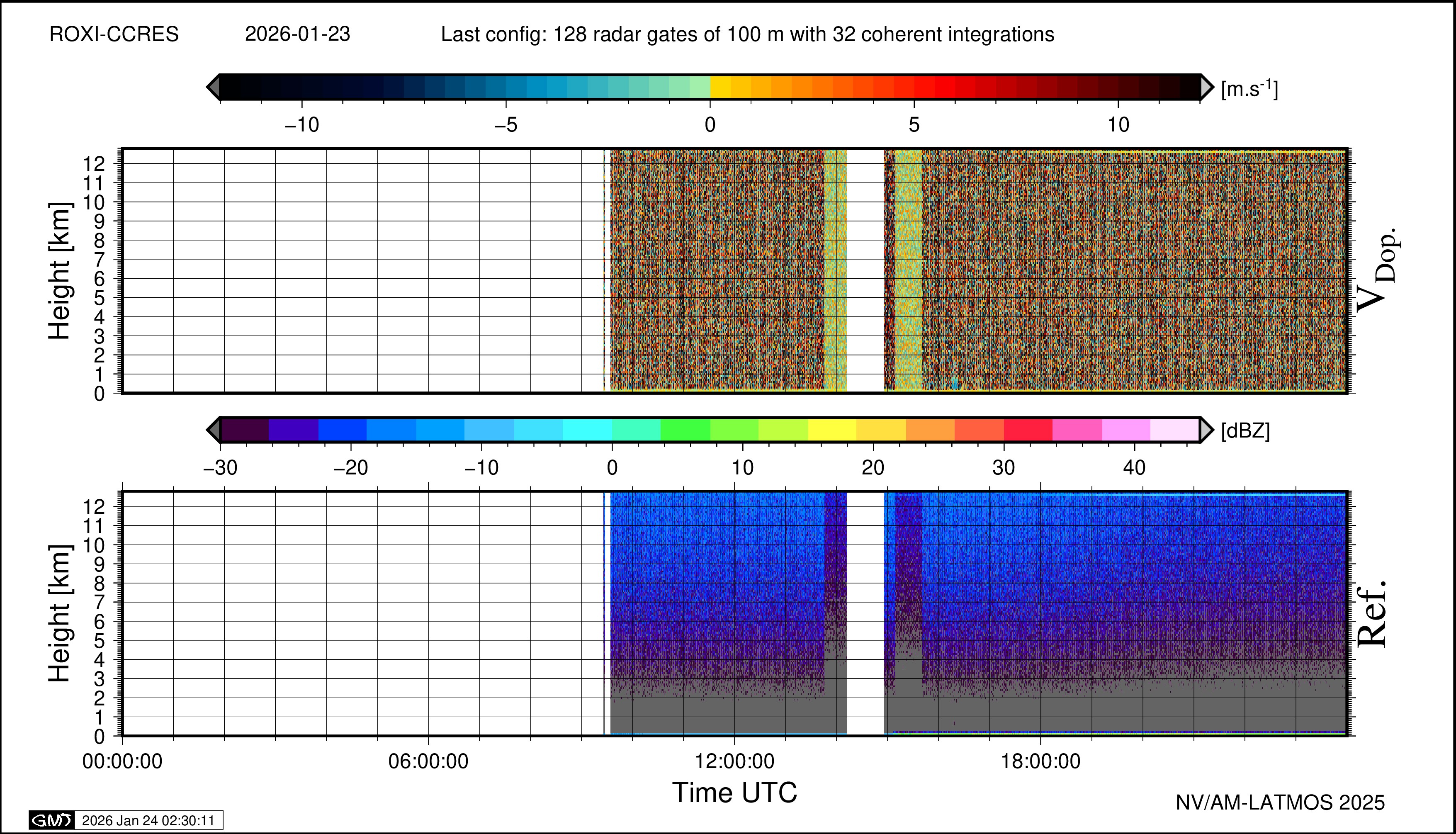Click the 2026 Jan 24 02:30:11 timestamp
The height and width of the screenshot is (834, 1456).
[x=148, y=820]
